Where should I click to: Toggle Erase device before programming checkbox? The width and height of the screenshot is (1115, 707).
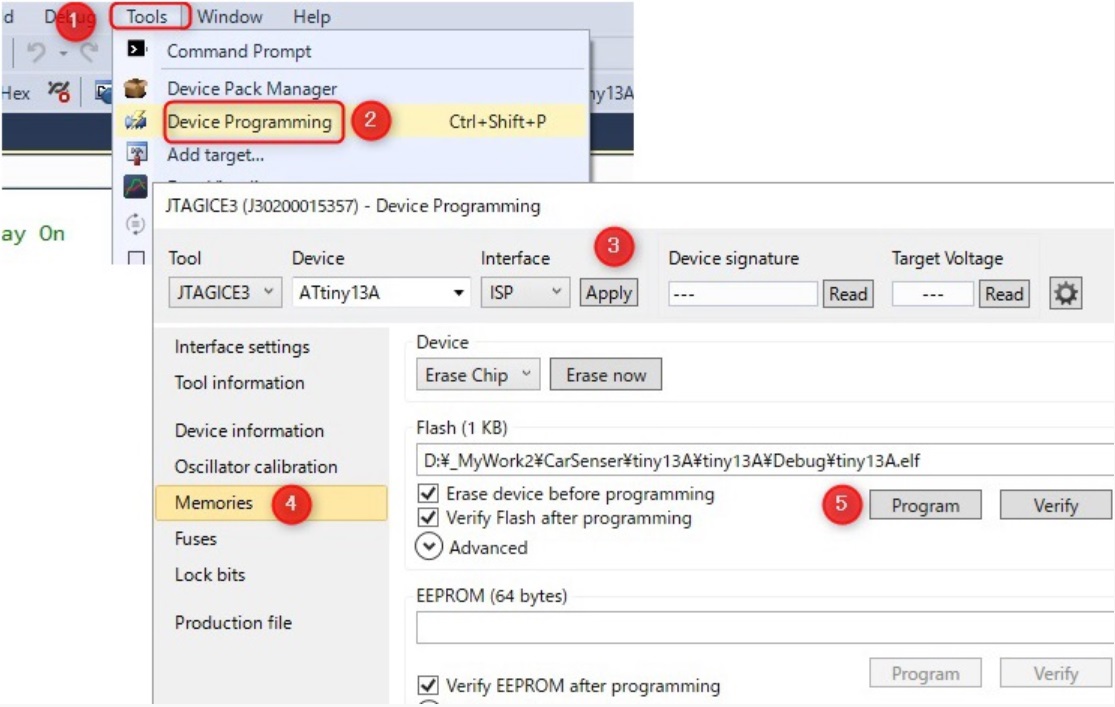(429, 494)
